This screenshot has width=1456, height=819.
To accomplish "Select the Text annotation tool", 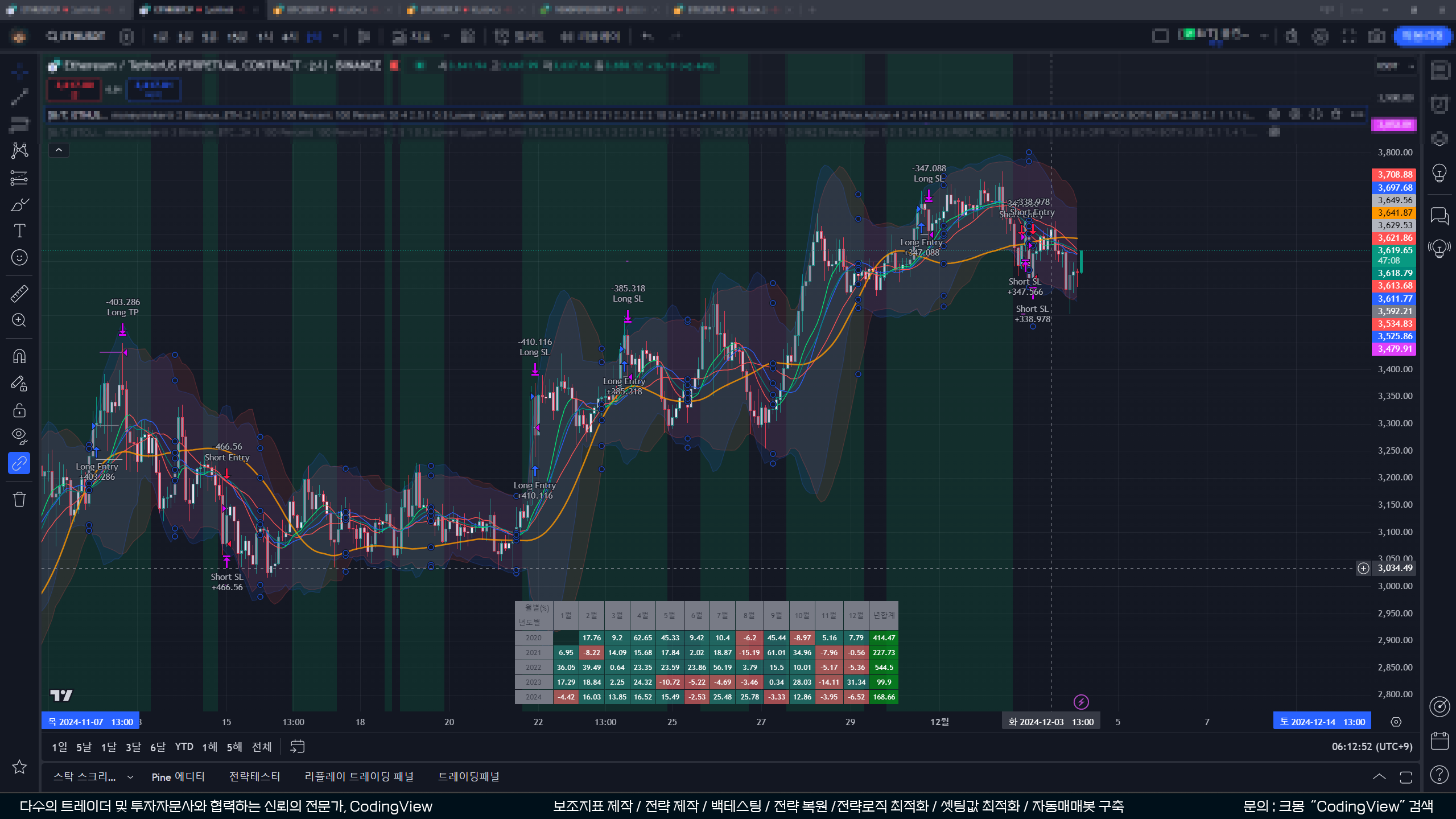I will click(x=19, y=231).
